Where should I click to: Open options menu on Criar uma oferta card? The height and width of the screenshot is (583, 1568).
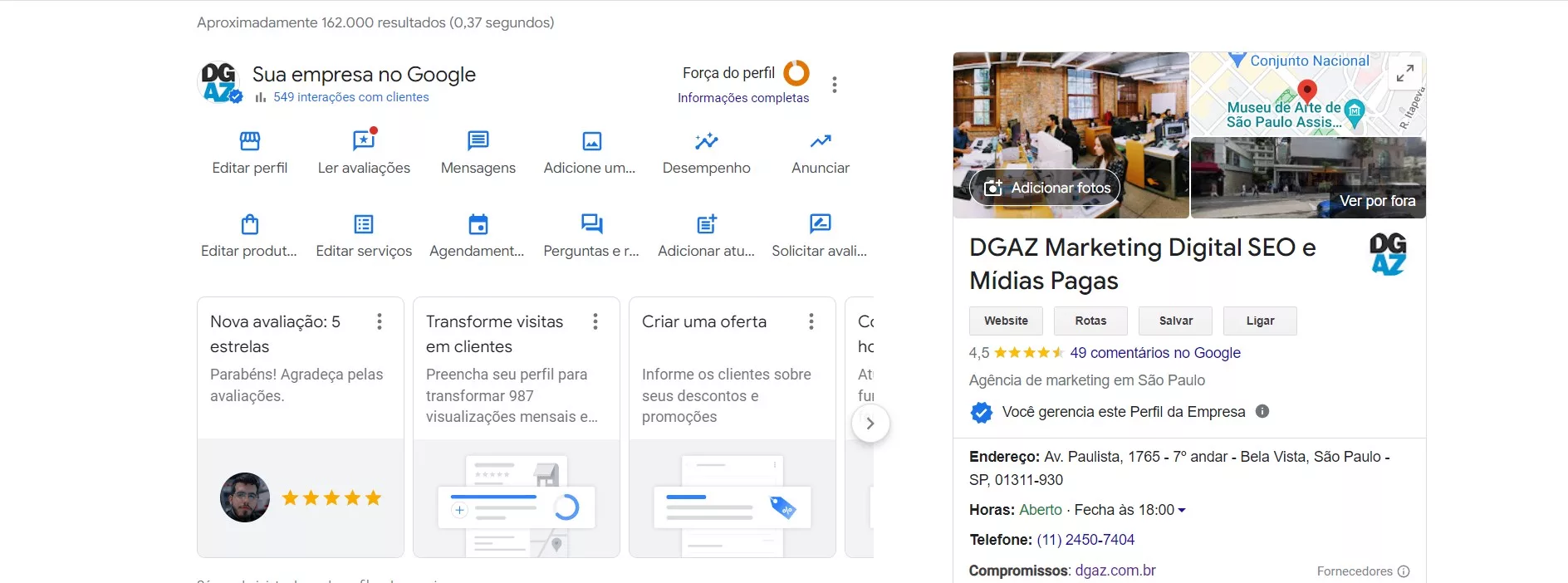(x=811, y=321)
